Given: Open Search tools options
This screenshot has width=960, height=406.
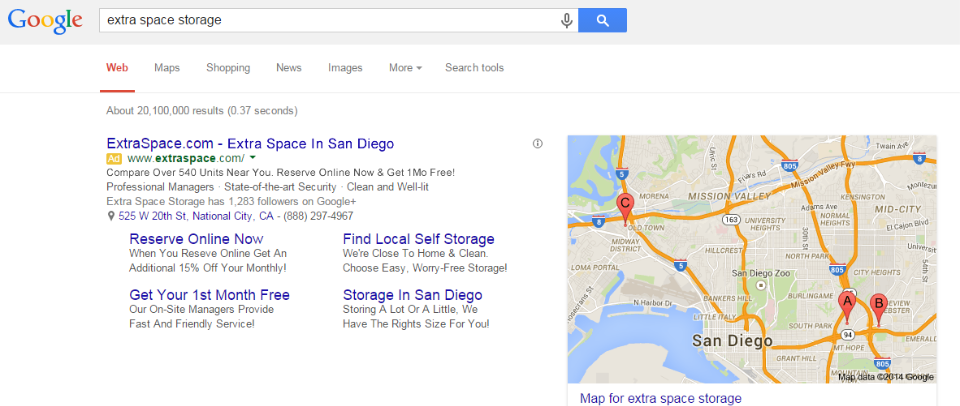Looking at the screenshot, I should pos(474,68).
